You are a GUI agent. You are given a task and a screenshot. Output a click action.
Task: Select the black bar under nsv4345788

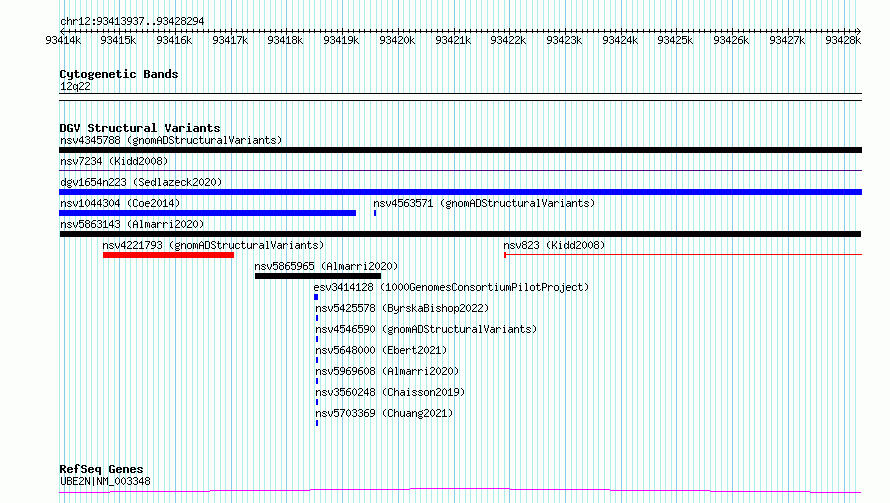coord(460,150)
